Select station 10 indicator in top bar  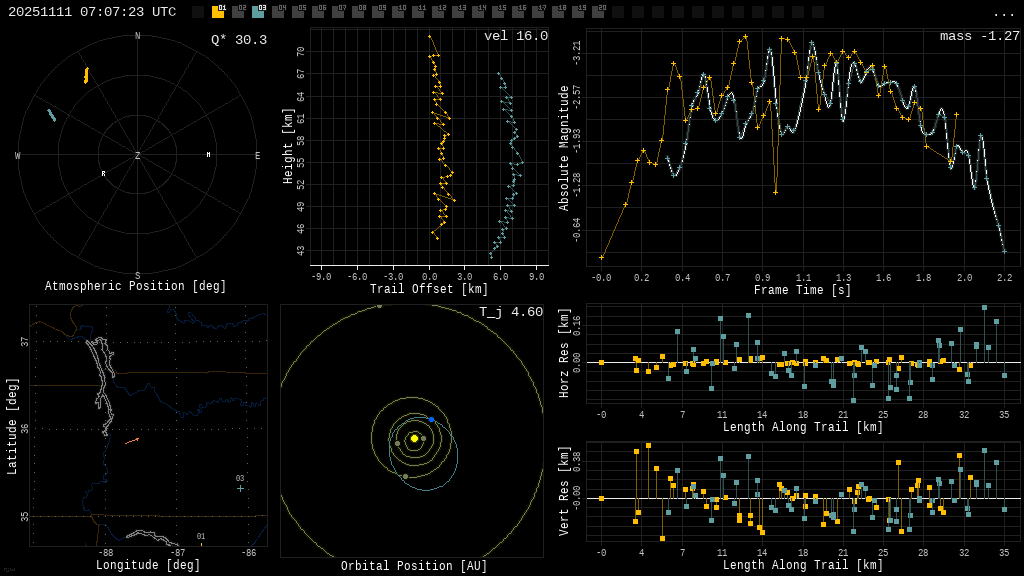pyautogui.click(x=398, y=12)
